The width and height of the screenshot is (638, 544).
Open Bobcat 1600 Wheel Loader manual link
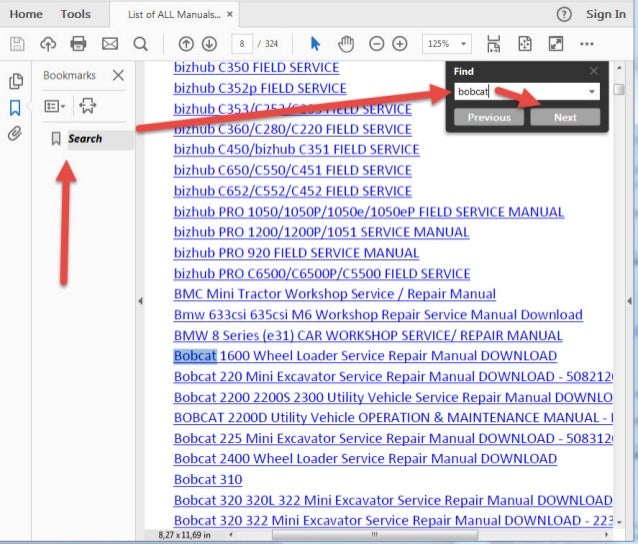[365, 356]
